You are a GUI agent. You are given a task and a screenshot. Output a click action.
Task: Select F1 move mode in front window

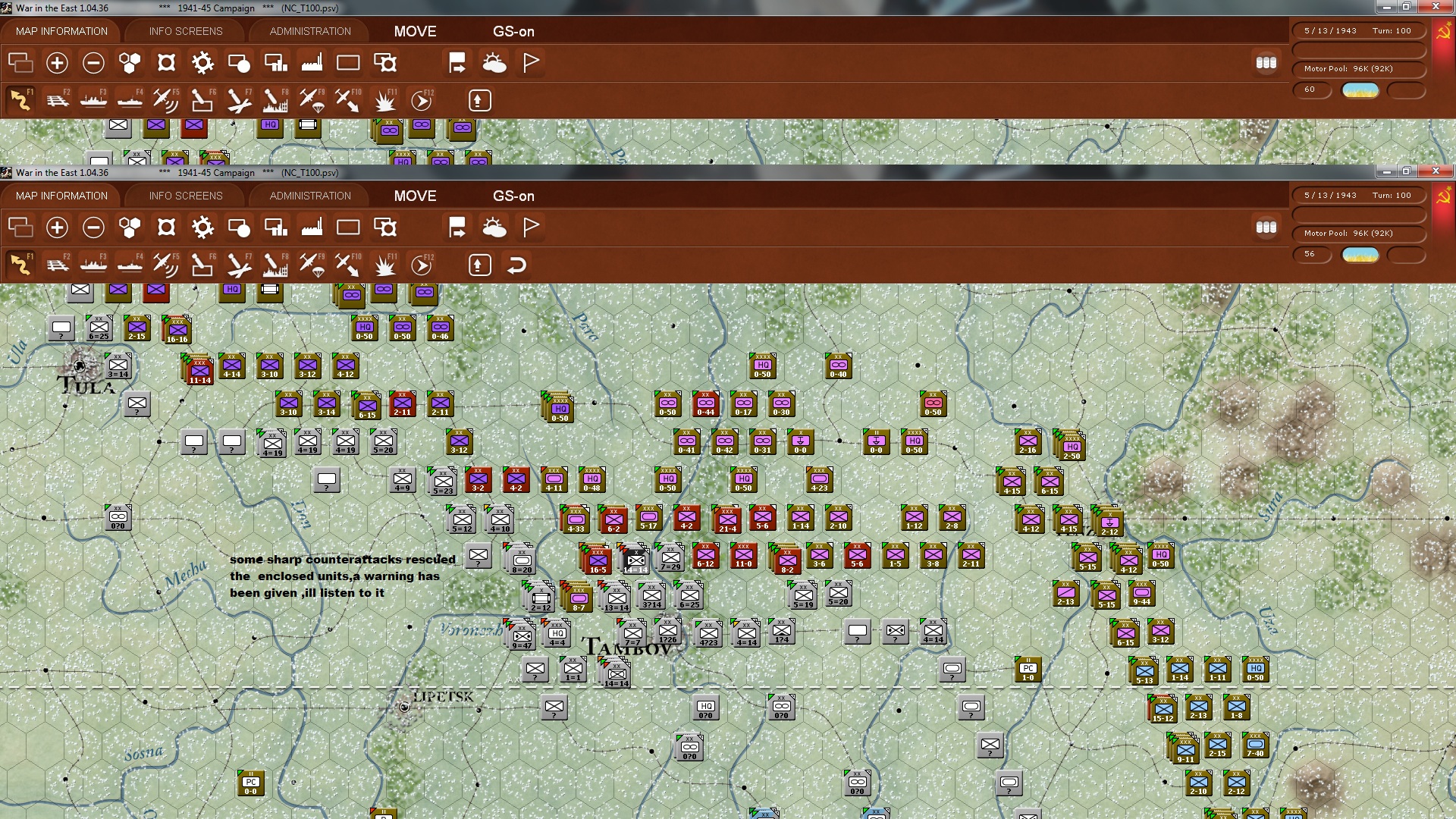[20, 265]
